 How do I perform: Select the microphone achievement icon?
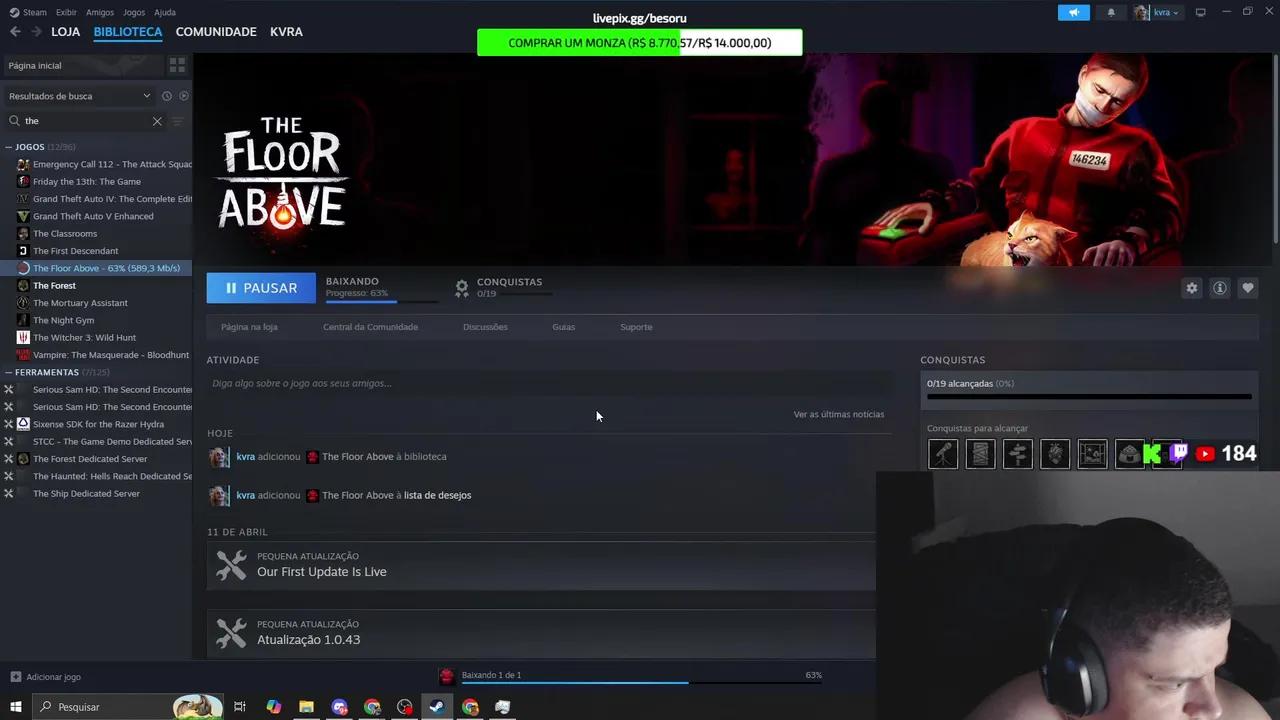(x=943, y=454)
